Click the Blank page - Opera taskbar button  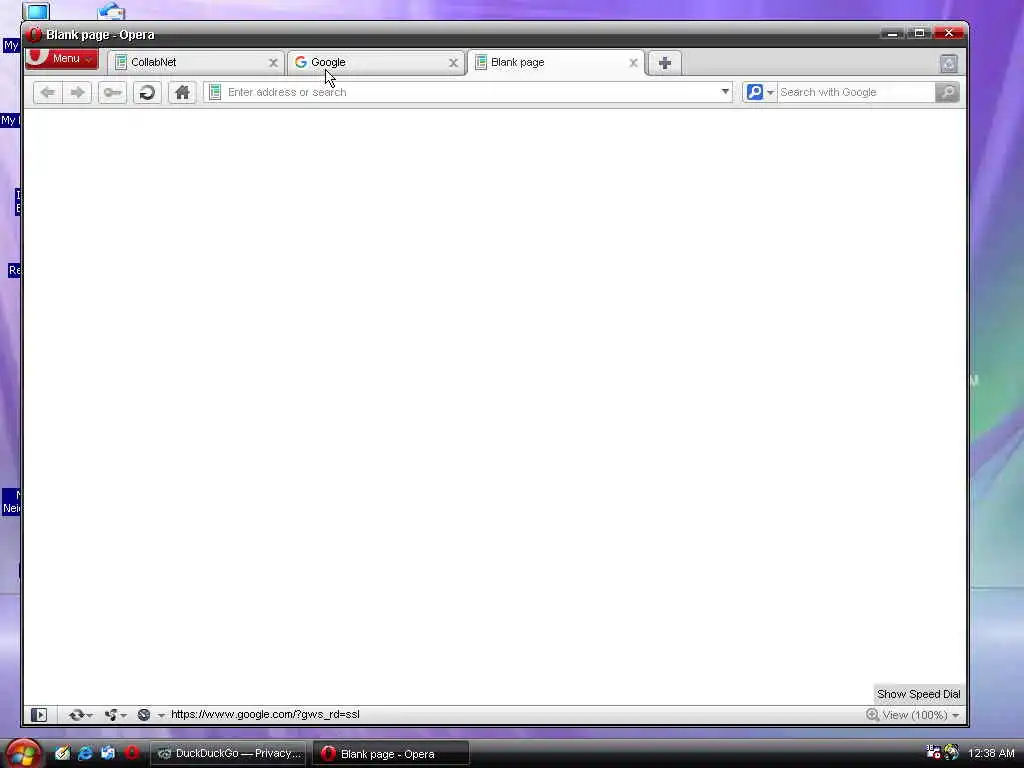coord(391,754)
